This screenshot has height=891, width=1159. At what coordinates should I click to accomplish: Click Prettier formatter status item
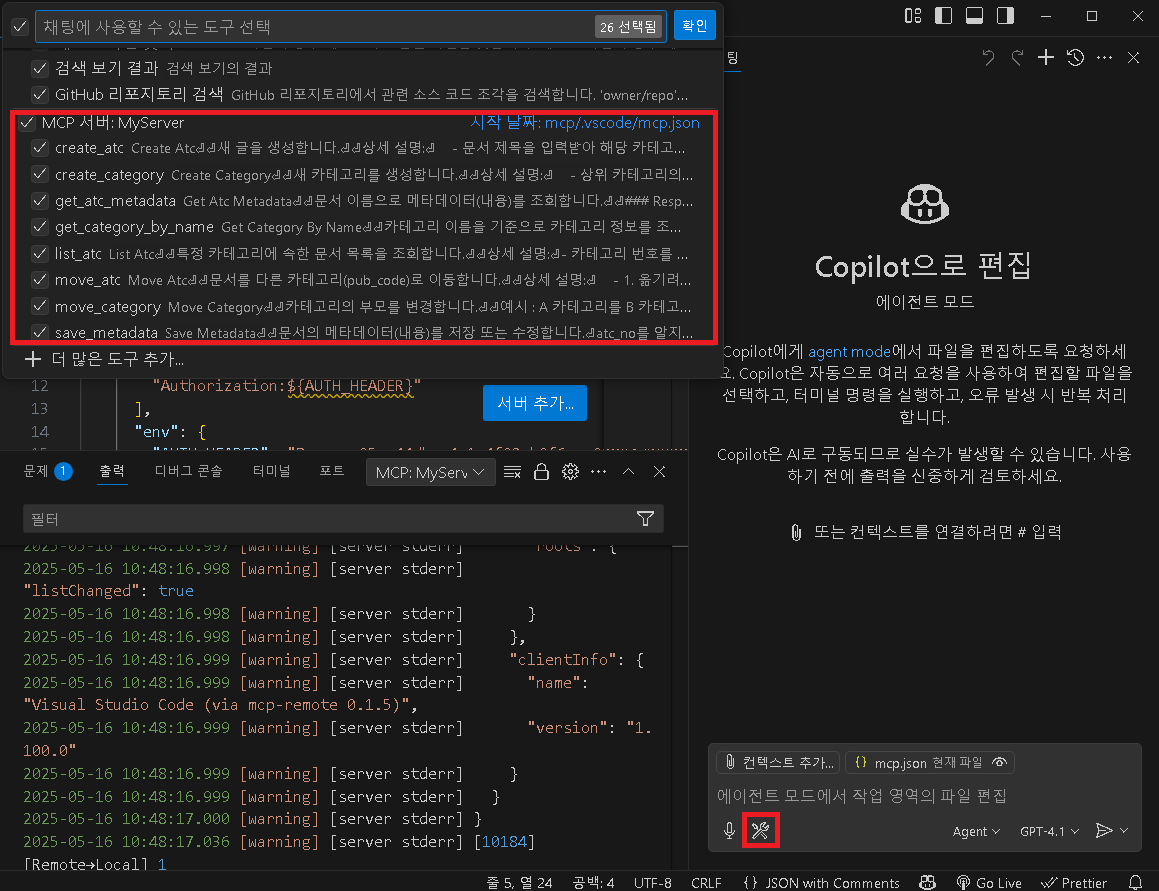pos(1073,882)
